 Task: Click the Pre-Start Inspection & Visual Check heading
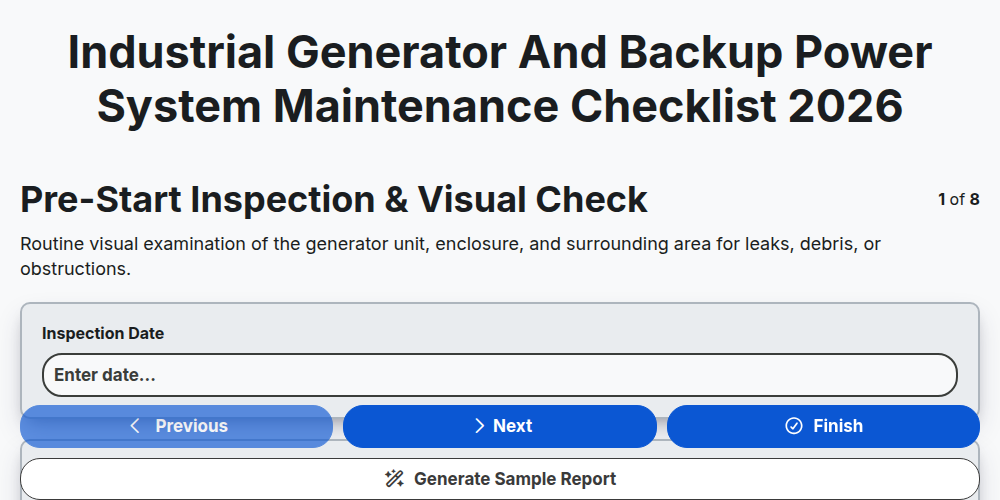click(x=334, y=200)
